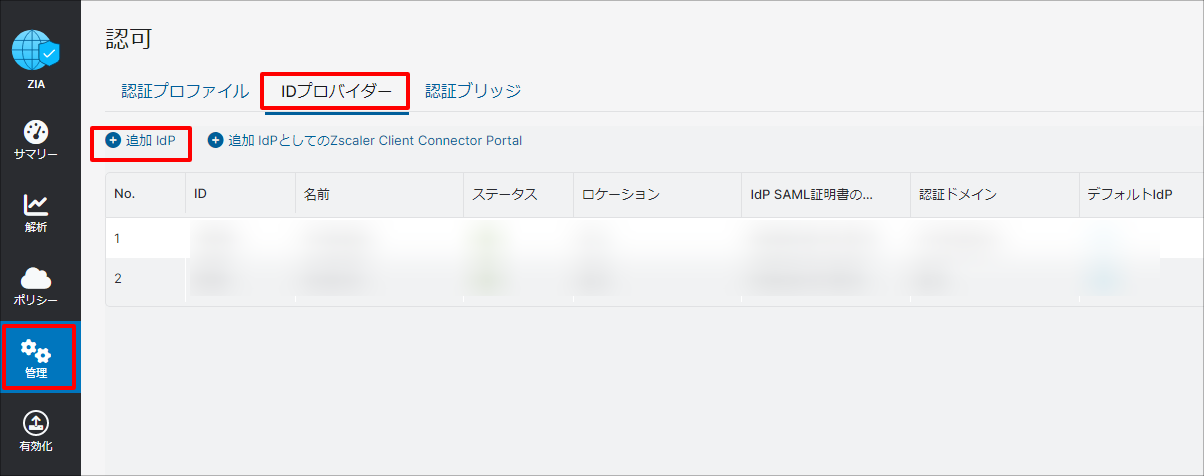This screenshot has width=1204, height=476.
Task: Click 追加 IdPとしてのZscaler Client Connector Portal link
Action: coord(375,141)
